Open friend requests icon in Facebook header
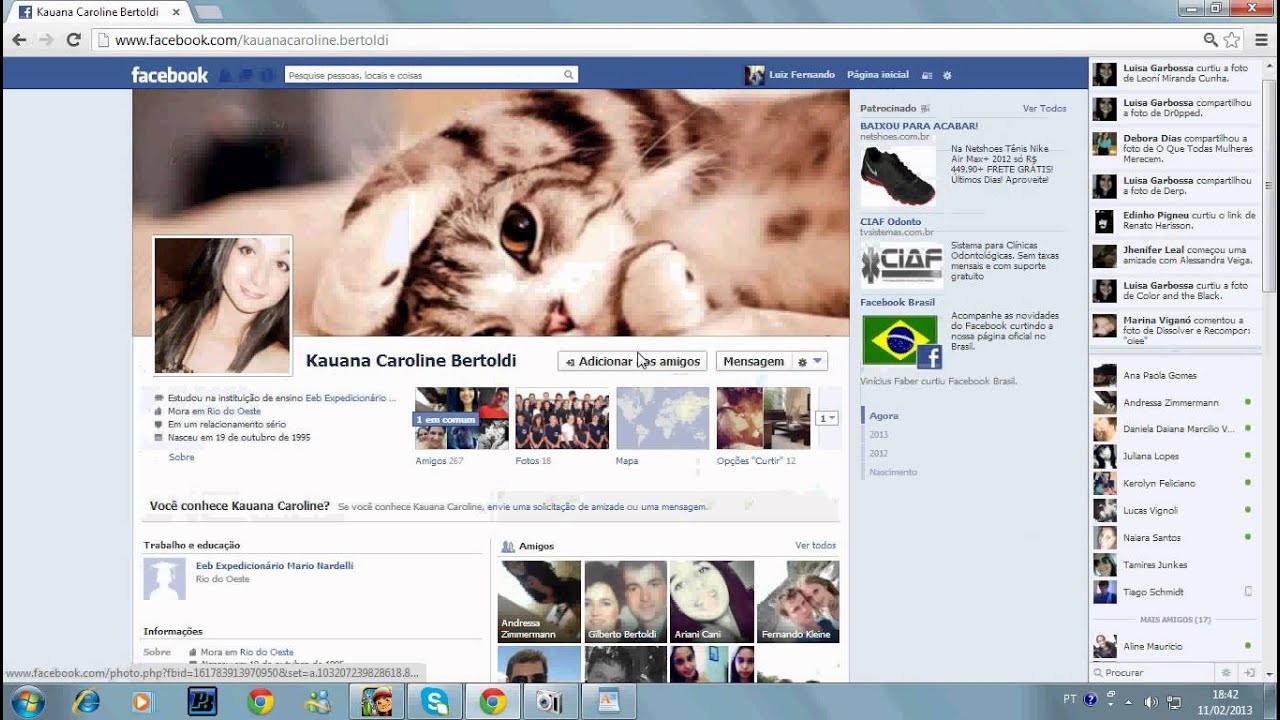 coord(225,75)
